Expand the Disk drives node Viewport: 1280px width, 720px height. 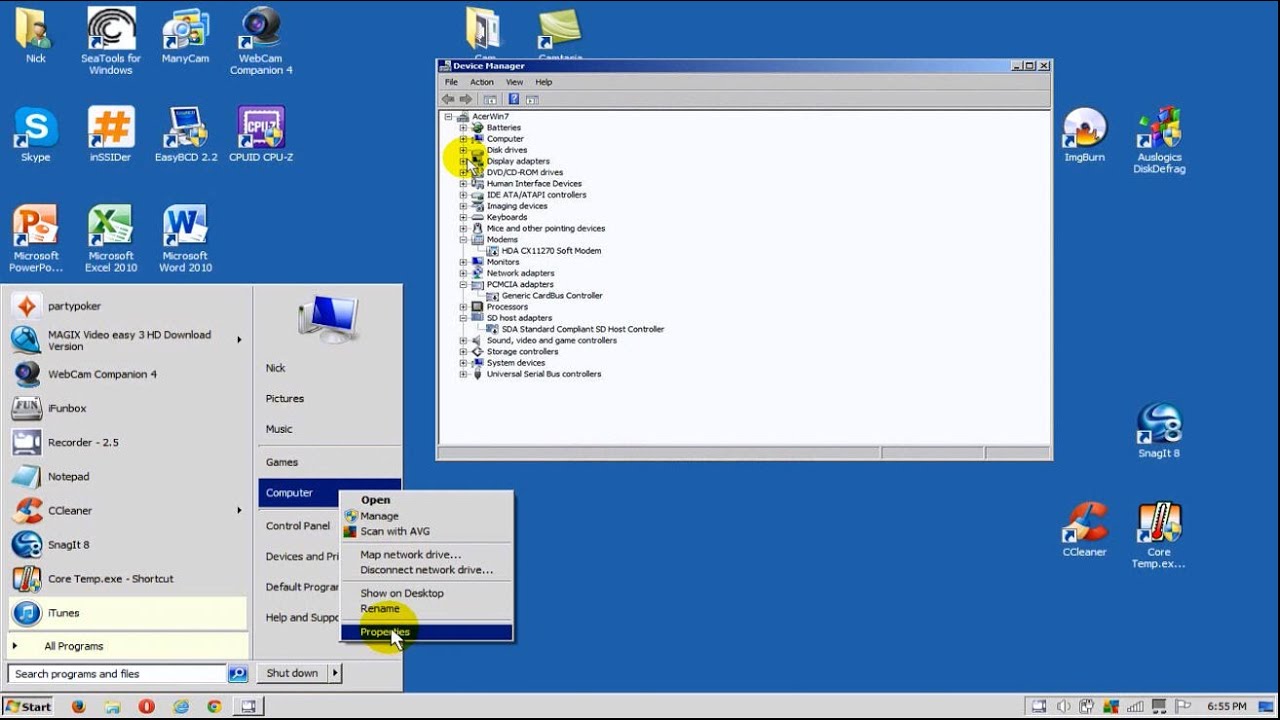pos(463,150)
